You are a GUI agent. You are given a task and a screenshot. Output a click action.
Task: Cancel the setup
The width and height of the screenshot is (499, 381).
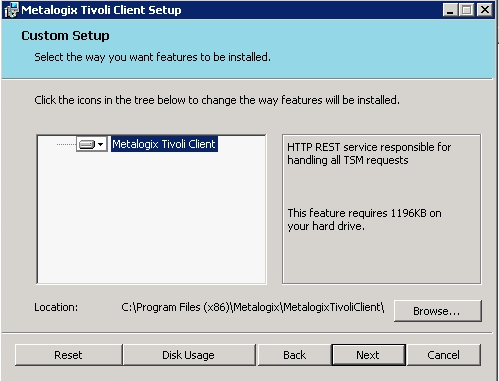coord(444,355)
